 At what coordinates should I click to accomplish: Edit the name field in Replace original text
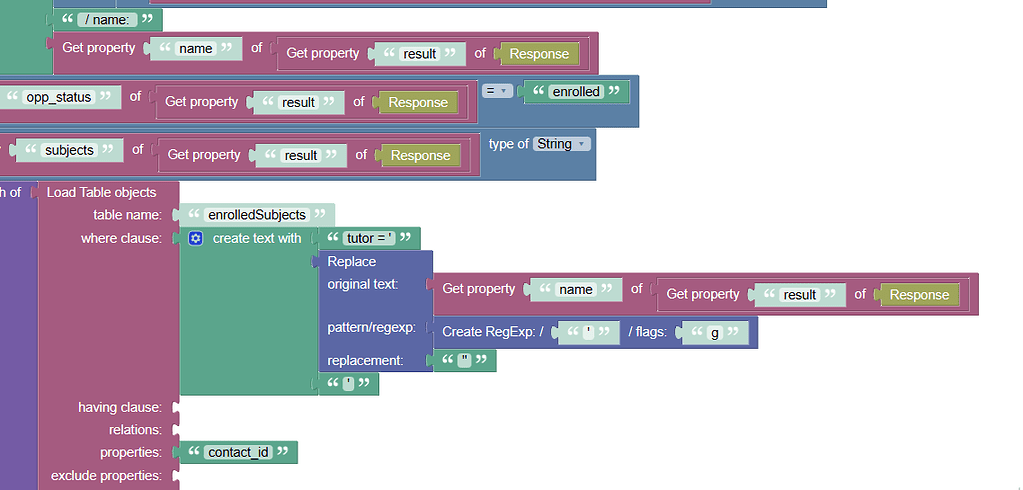[x=575, y=289]
